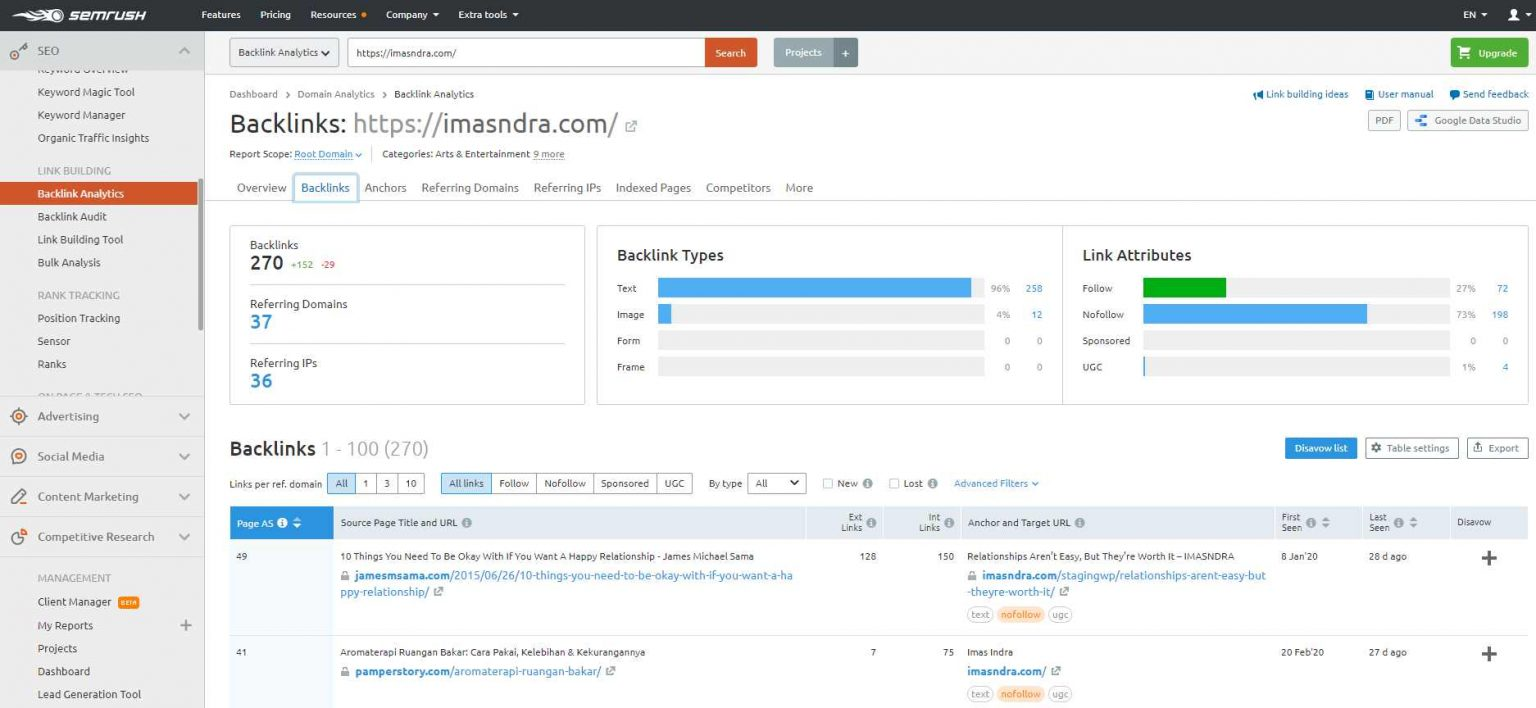Click the Int Links info icon
Image resolution: width=1536 pixels, height=708 pixels.
tap(950, 523)
